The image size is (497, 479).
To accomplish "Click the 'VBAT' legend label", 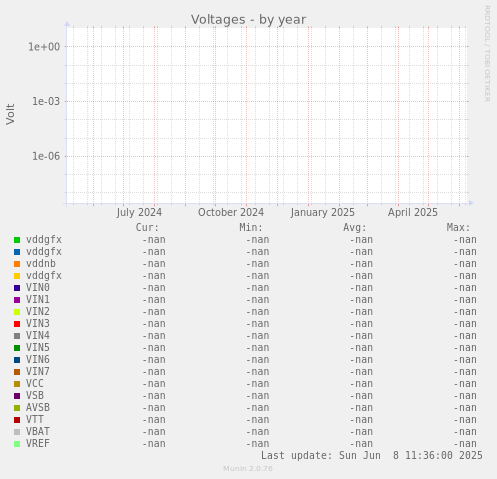I will [38, 432].
